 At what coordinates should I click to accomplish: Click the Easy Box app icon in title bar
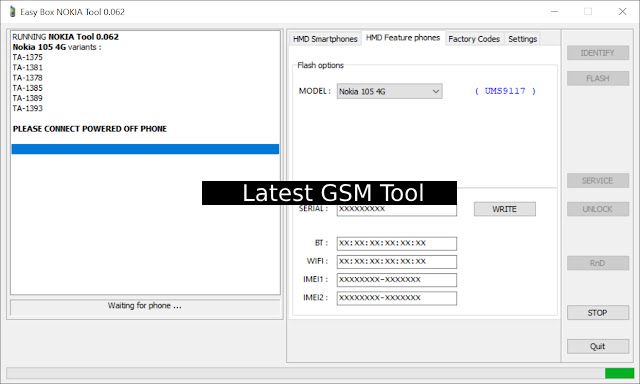pos(12,11)
